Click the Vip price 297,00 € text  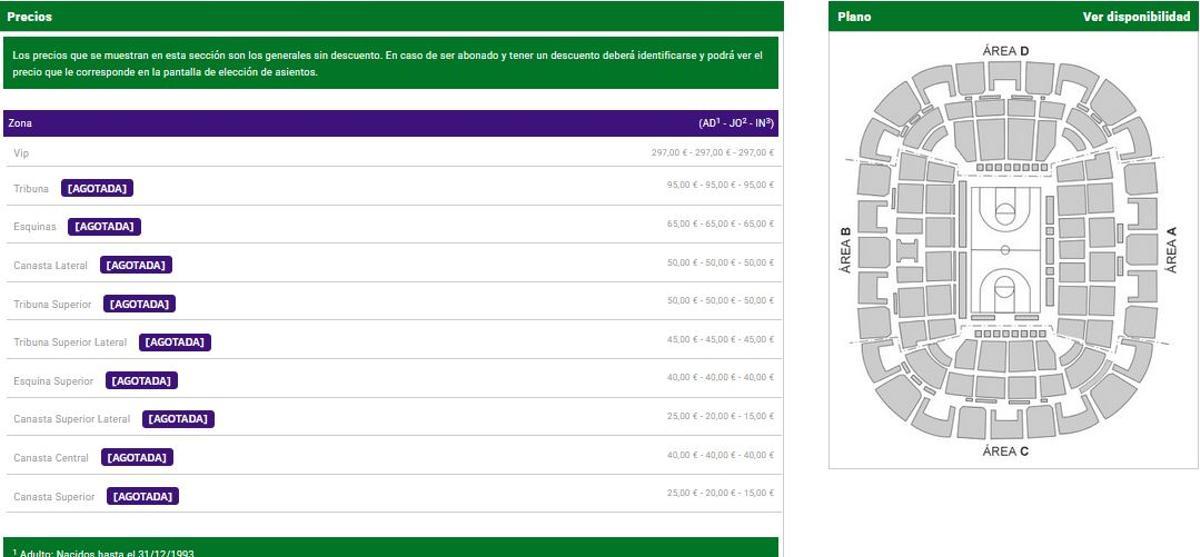point(712,153)
